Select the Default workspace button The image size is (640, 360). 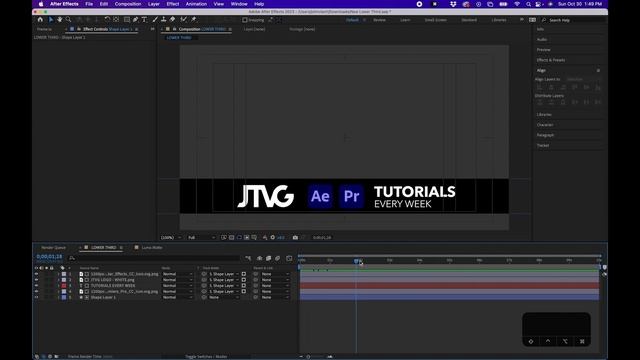tap(352, 20)
